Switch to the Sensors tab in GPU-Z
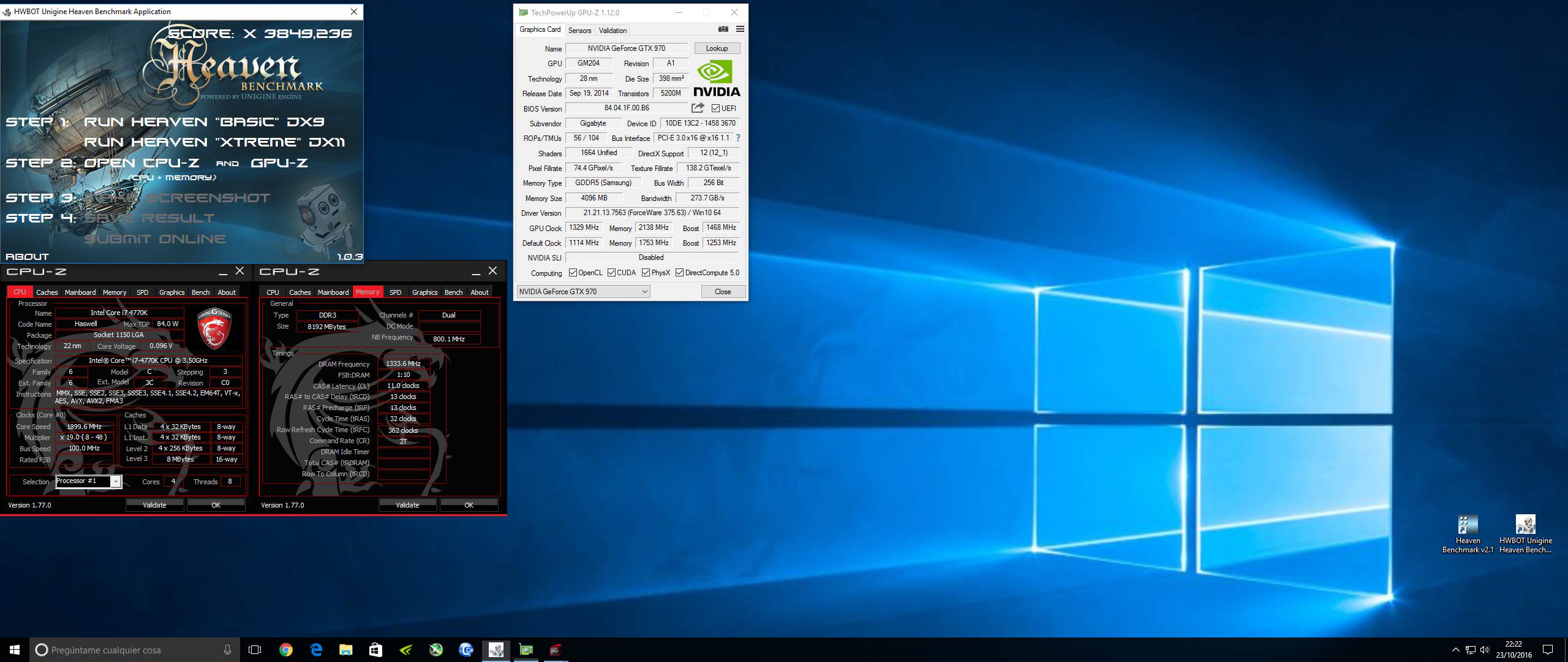Screen dimensions: 1568x662 coord(579,31)
